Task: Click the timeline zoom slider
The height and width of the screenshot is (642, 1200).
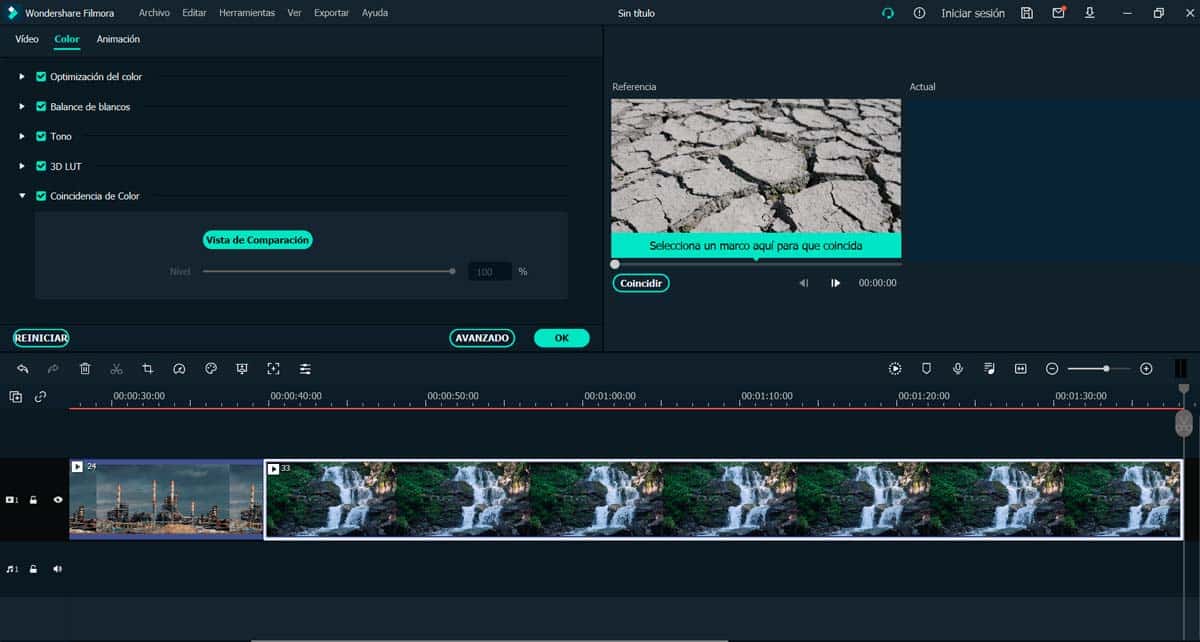Action: (x=1098, y=369)
